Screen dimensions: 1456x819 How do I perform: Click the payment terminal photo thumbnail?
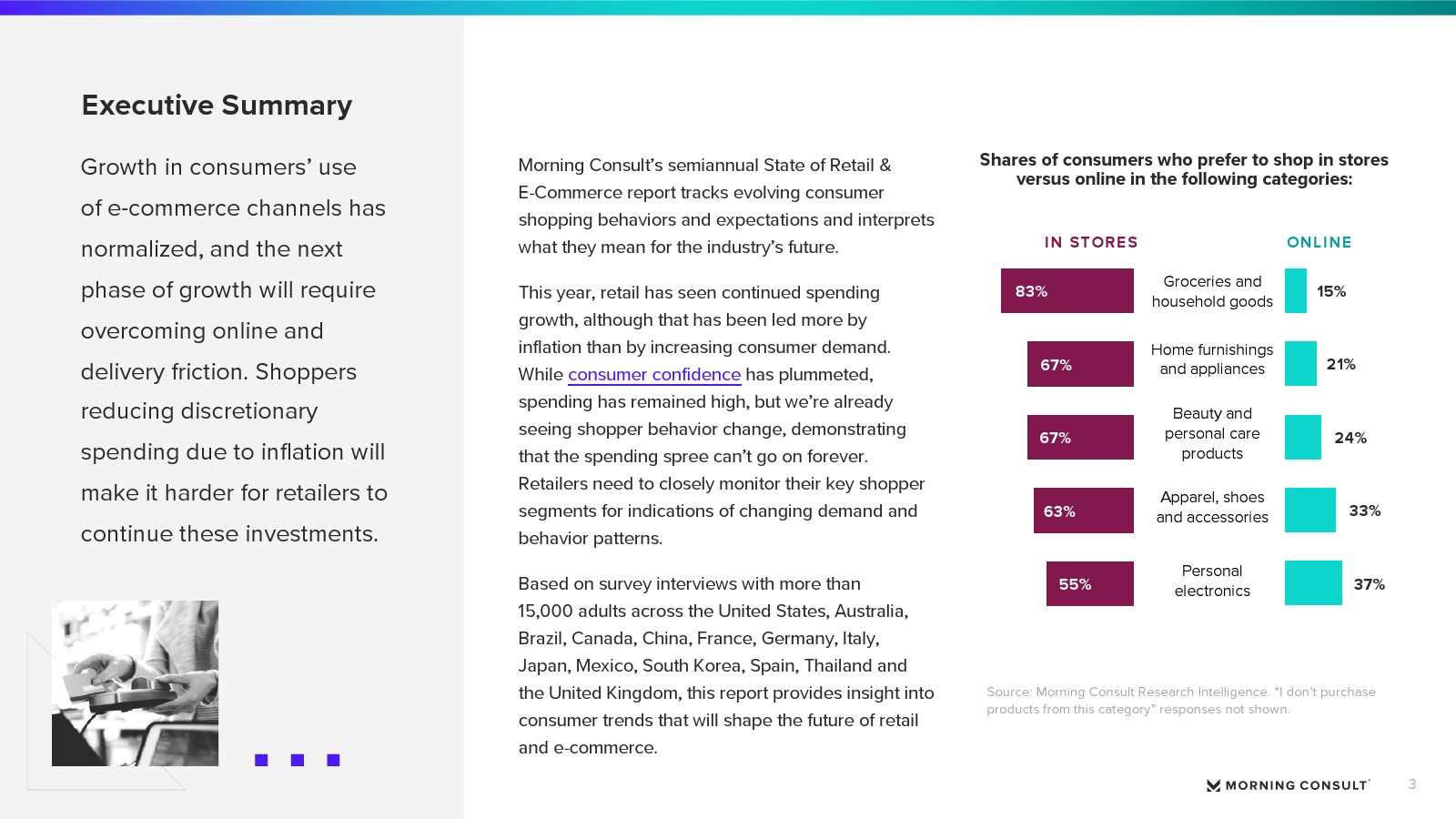135,682
